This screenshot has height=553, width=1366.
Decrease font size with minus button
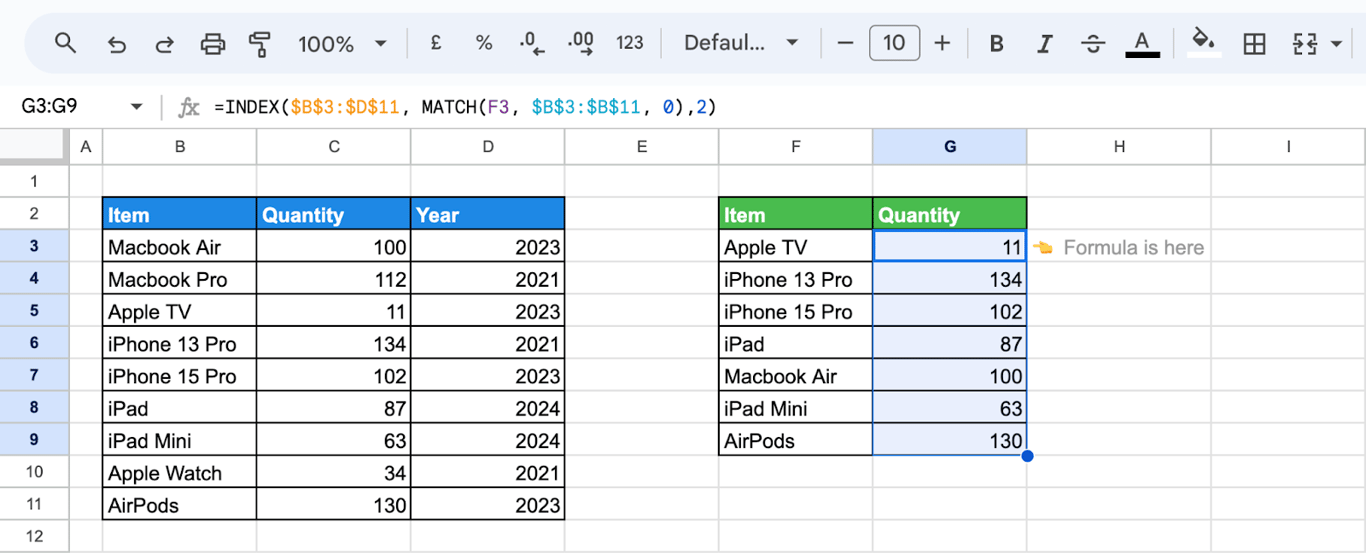coord(846,43)
